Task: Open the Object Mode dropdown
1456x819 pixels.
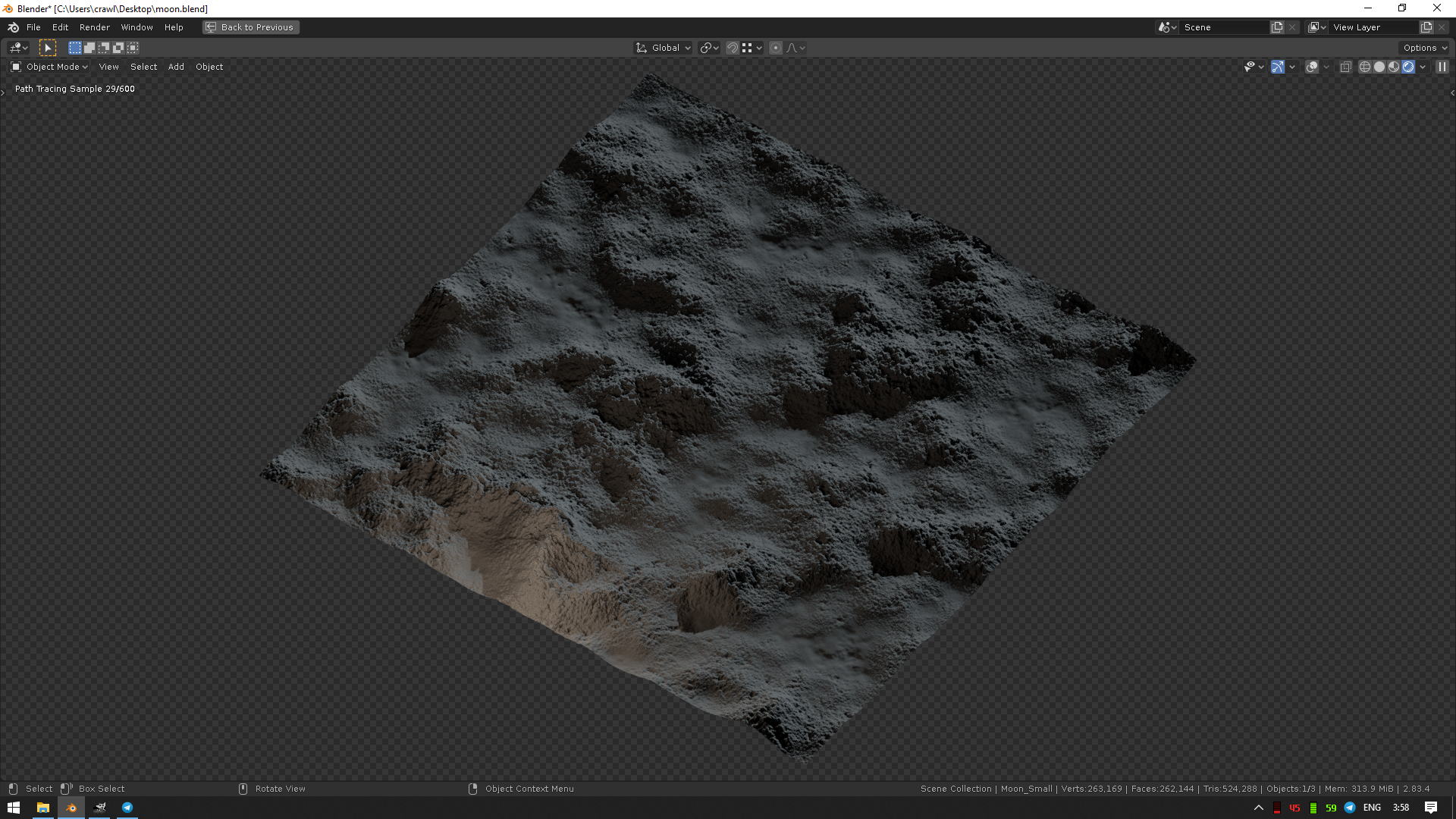Action: [x=50, y=67]
